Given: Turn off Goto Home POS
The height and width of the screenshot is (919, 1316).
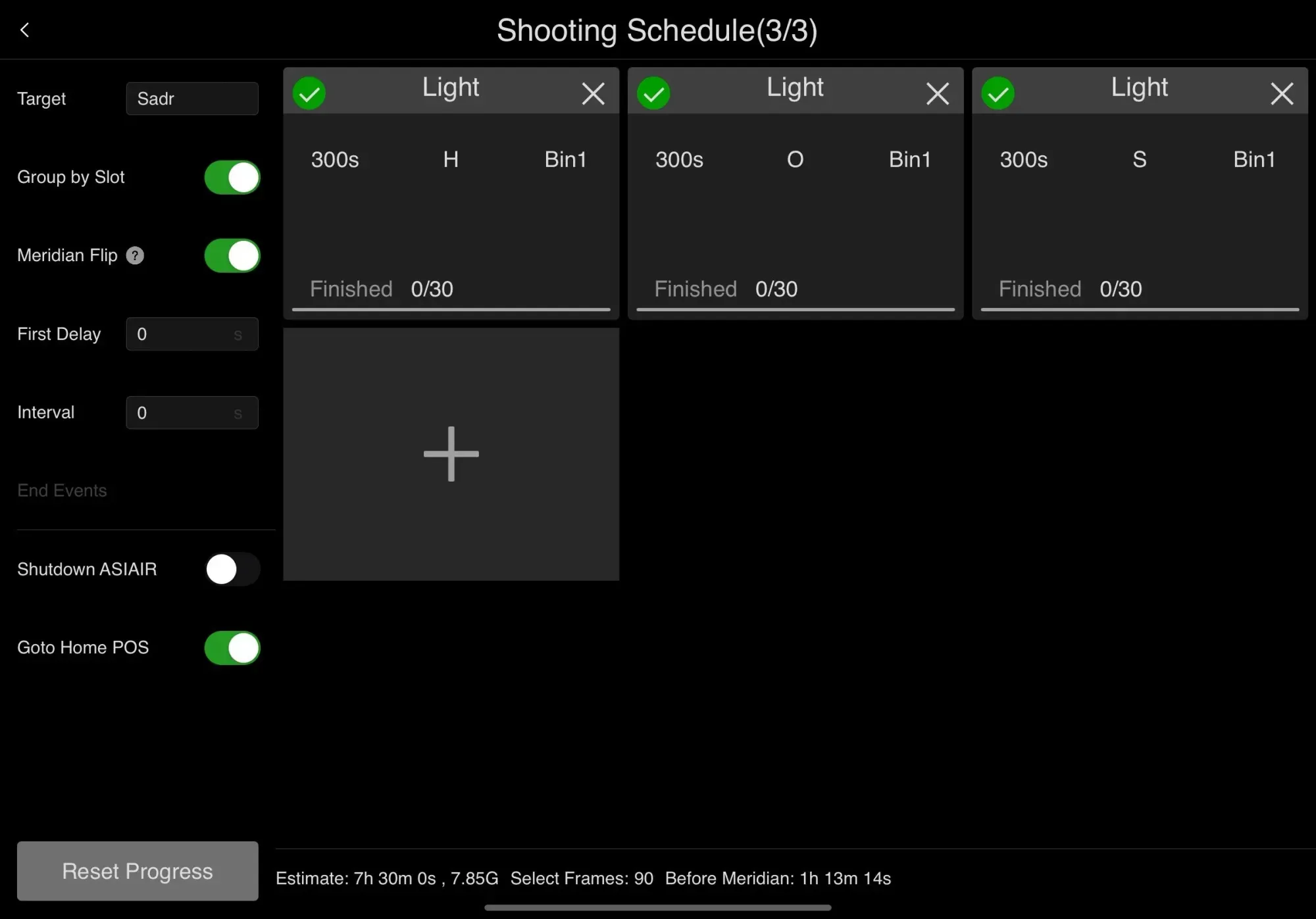Looking at the screenshot, I should (232, 648).
